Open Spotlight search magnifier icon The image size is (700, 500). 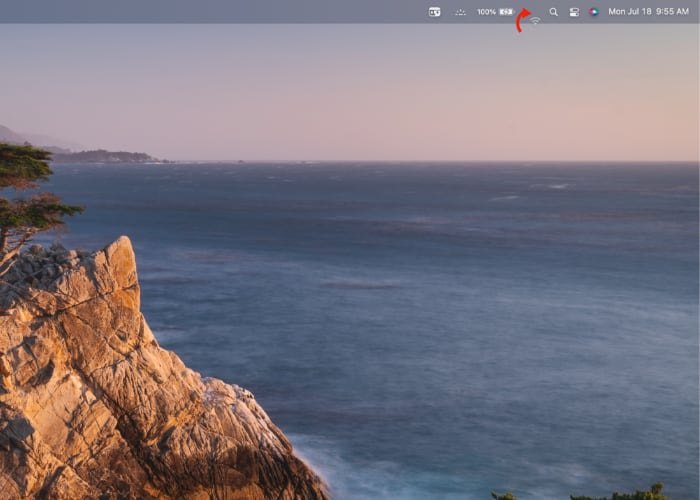[x=554, y=12]
